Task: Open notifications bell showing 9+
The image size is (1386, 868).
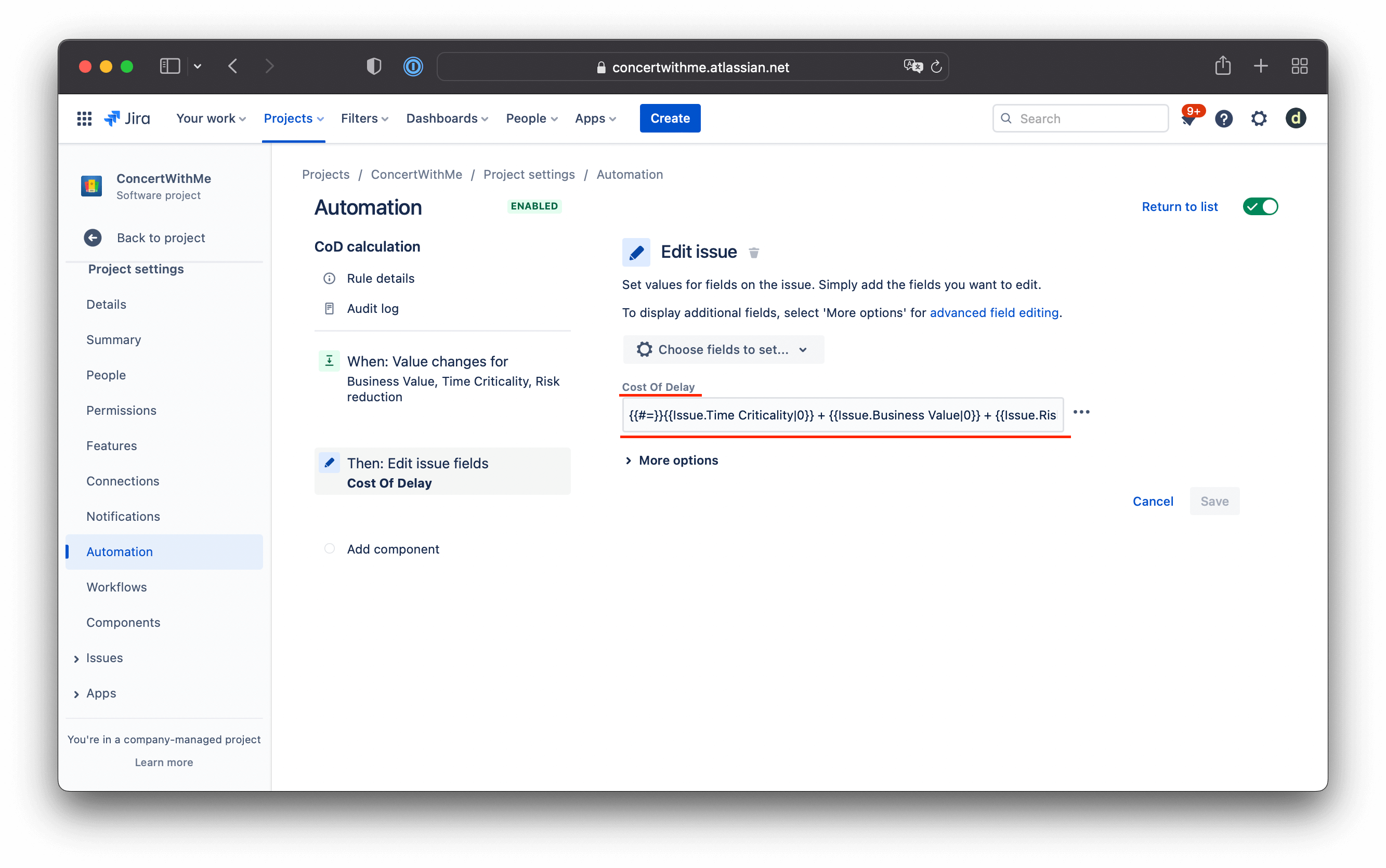Action: coord(1190,119)
